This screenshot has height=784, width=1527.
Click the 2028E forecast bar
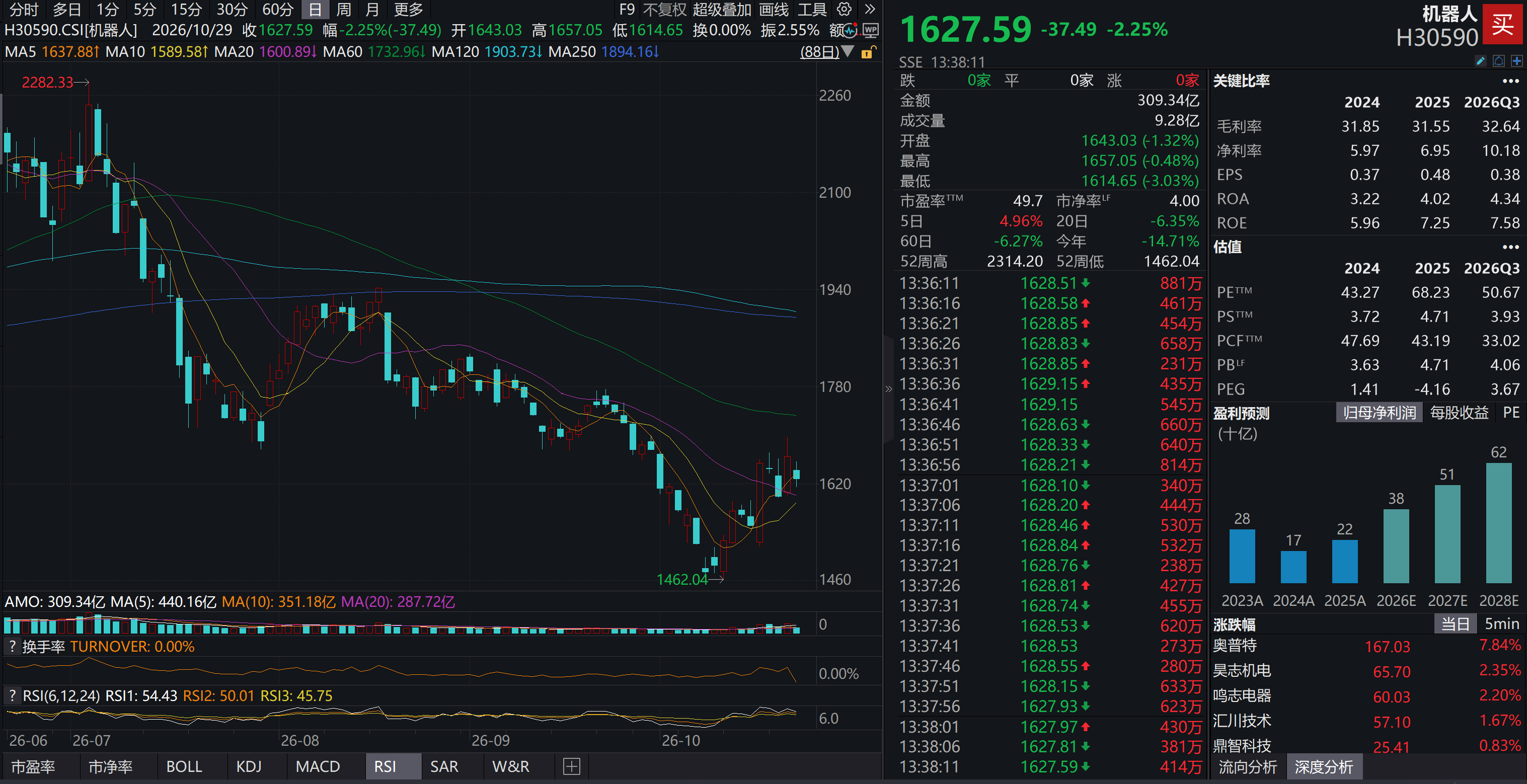1498,523
